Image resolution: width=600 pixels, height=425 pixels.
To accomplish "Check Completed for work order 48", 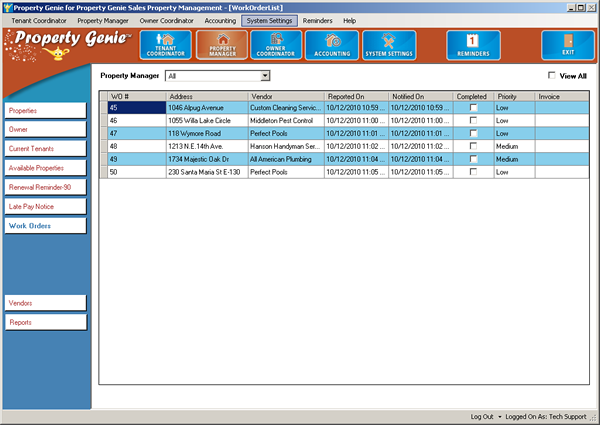I will pyautogui.click(x=473, y=146).
